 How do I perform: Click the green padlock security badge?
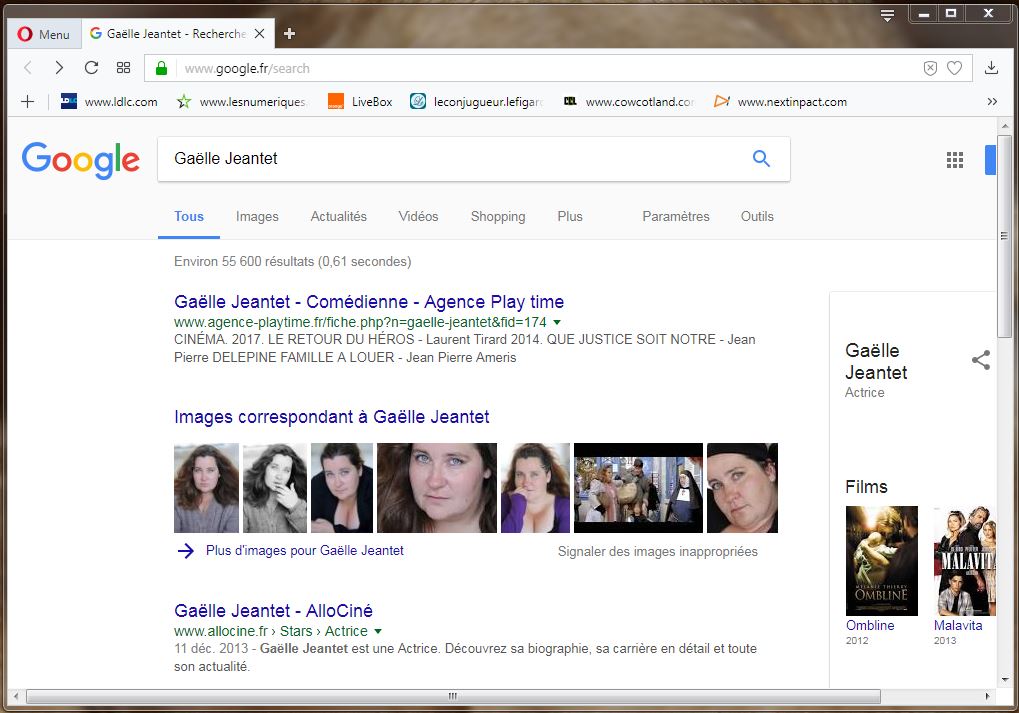point(161,68)
